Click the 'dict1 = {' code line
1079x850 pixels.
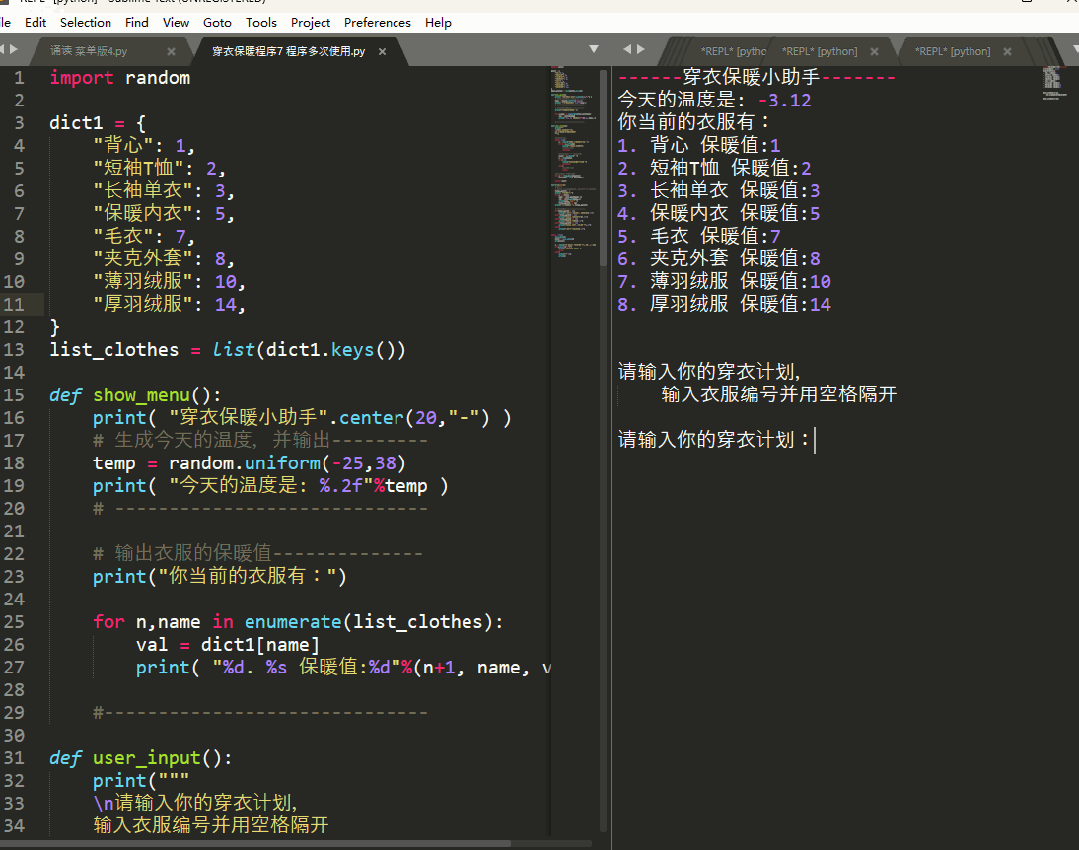[x=97, y=123]
